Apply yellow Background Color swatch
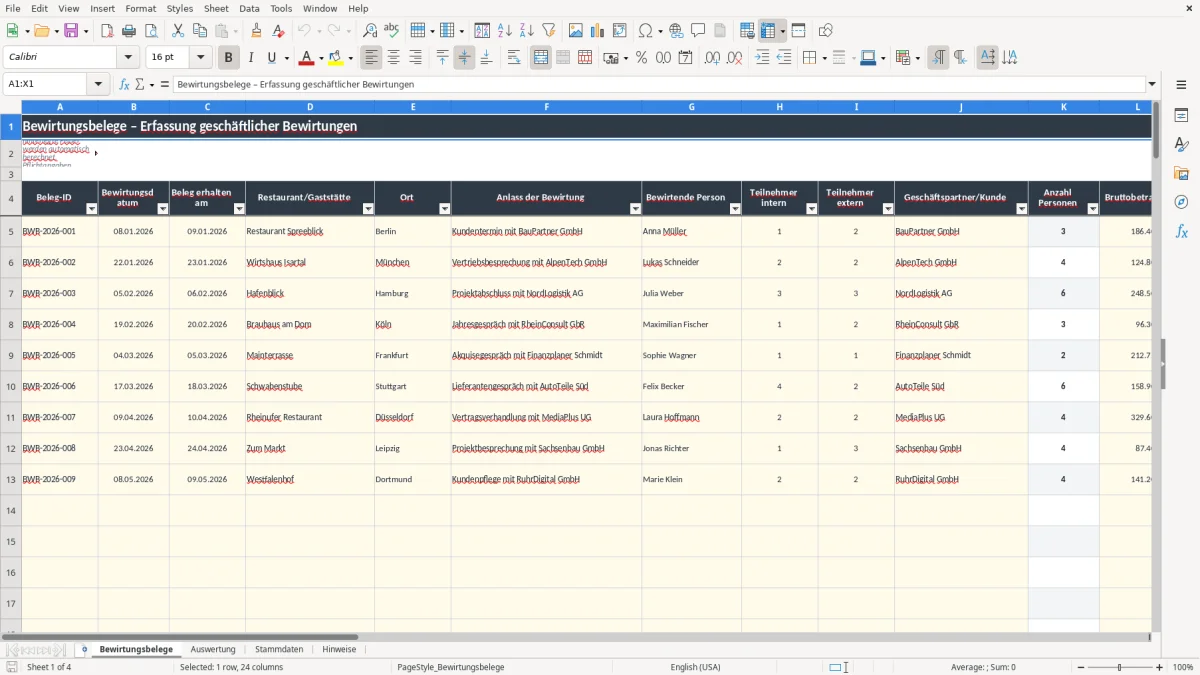The height and width of the screenshot is (675, 1200). tap(336, 58)
